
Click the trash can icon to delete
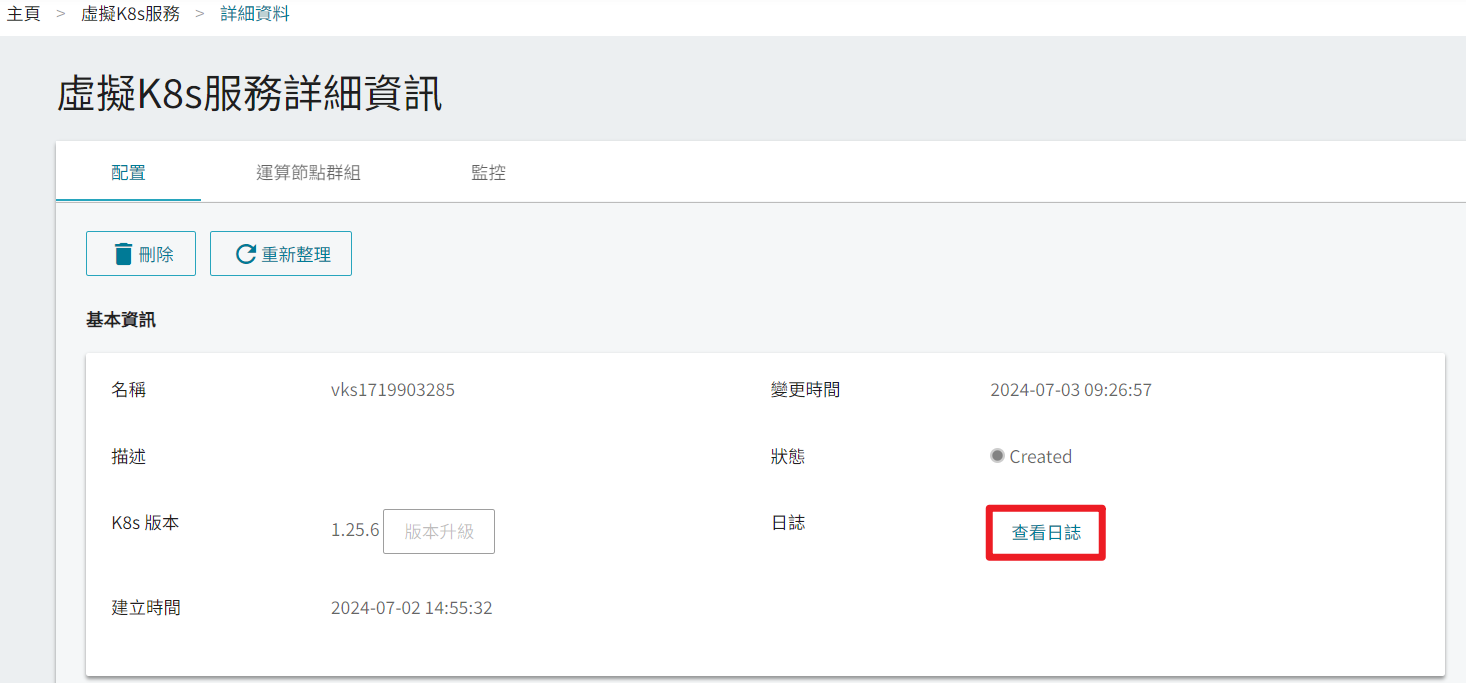[x=124, y=254]
